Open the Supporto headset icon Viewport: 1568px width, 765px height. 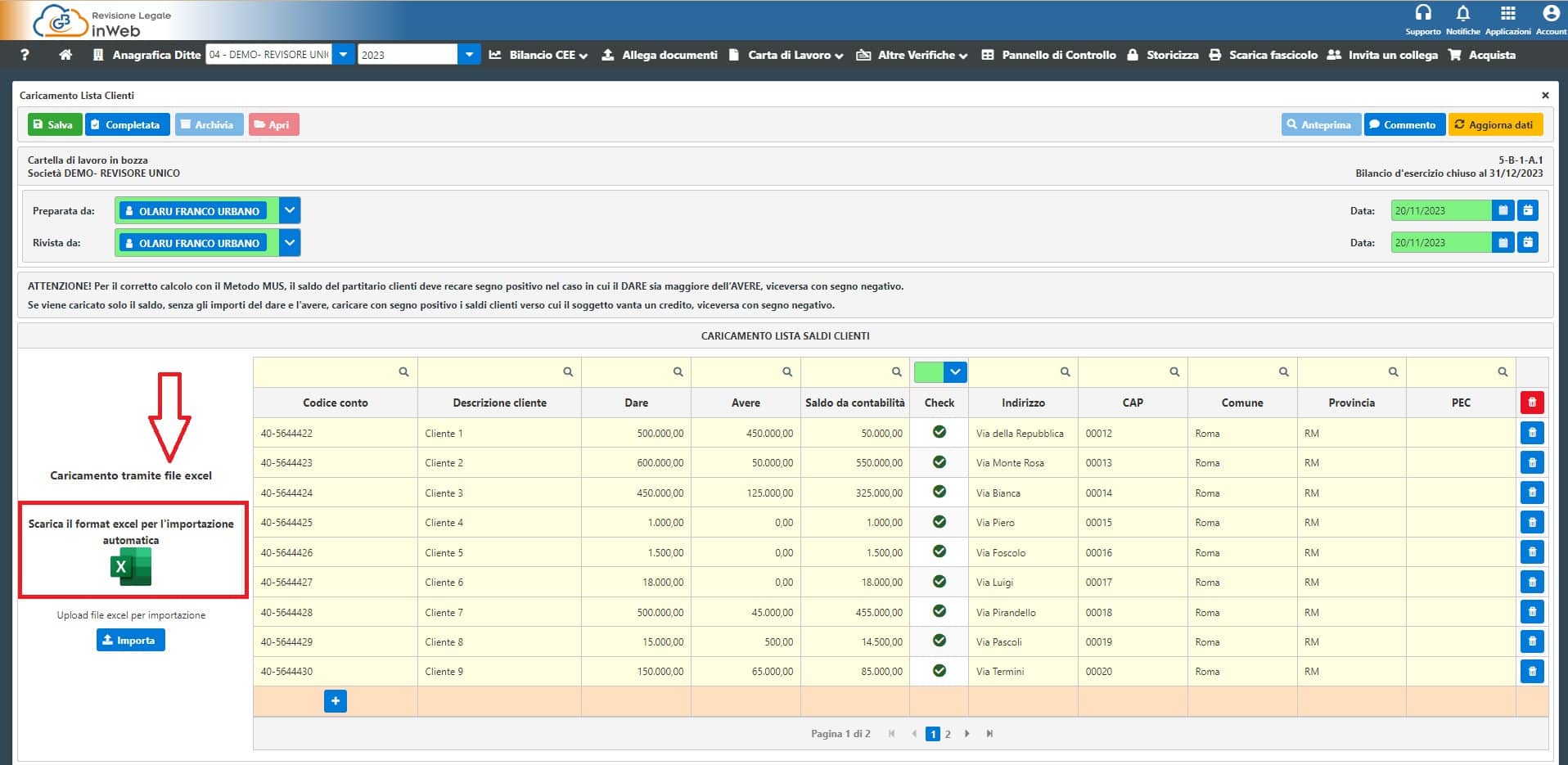(x=1423, y=13)
